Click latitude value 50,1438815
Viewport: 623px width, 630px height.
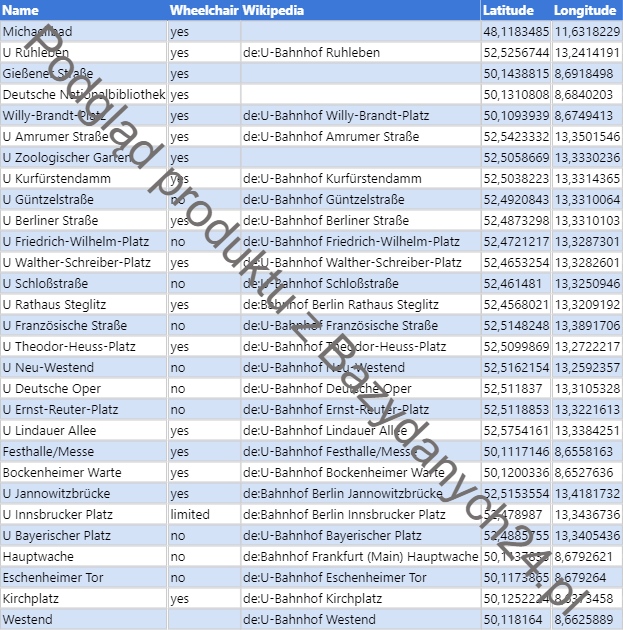(516, 74)
